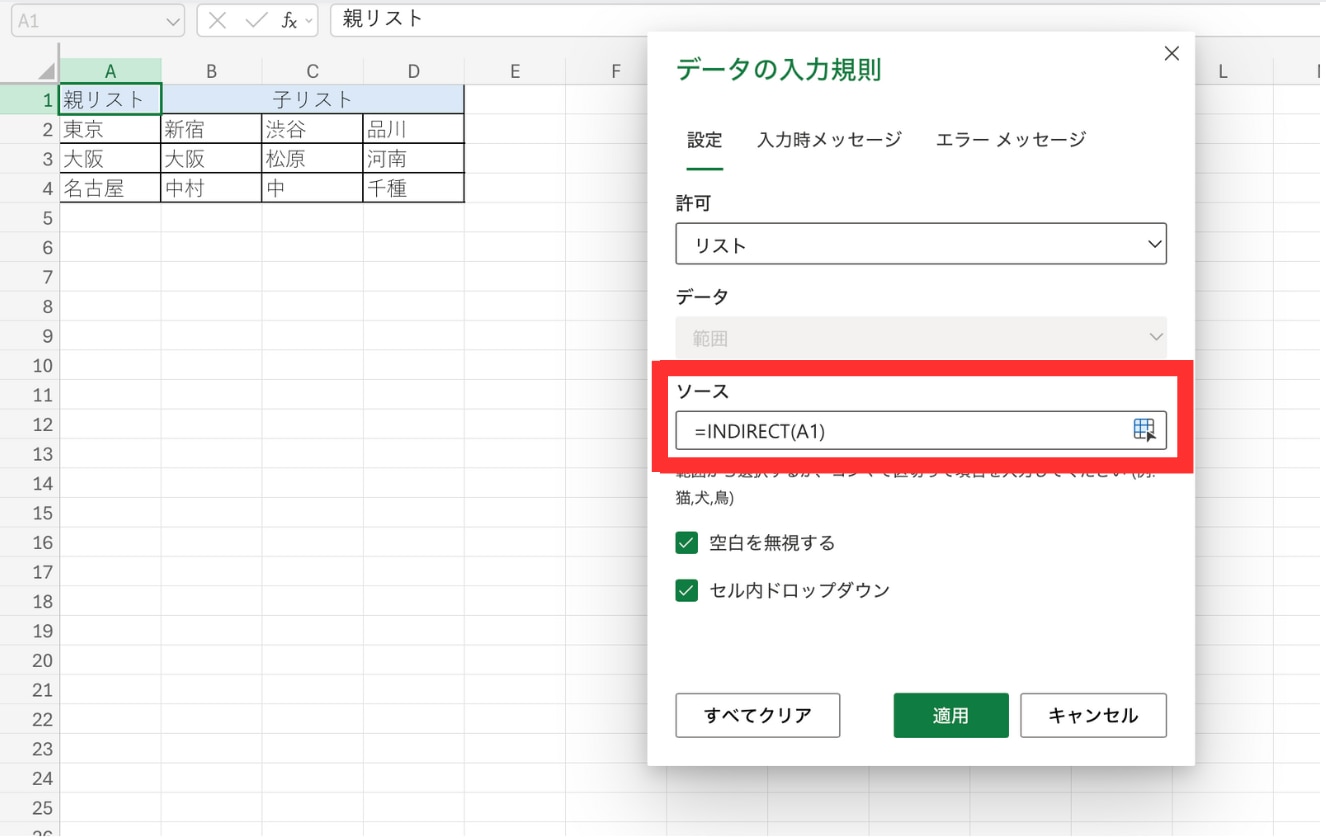Viewport: 1326px width, 838px height.
Task: Click the すべてクリア button
Action: (x=757, y=715)
